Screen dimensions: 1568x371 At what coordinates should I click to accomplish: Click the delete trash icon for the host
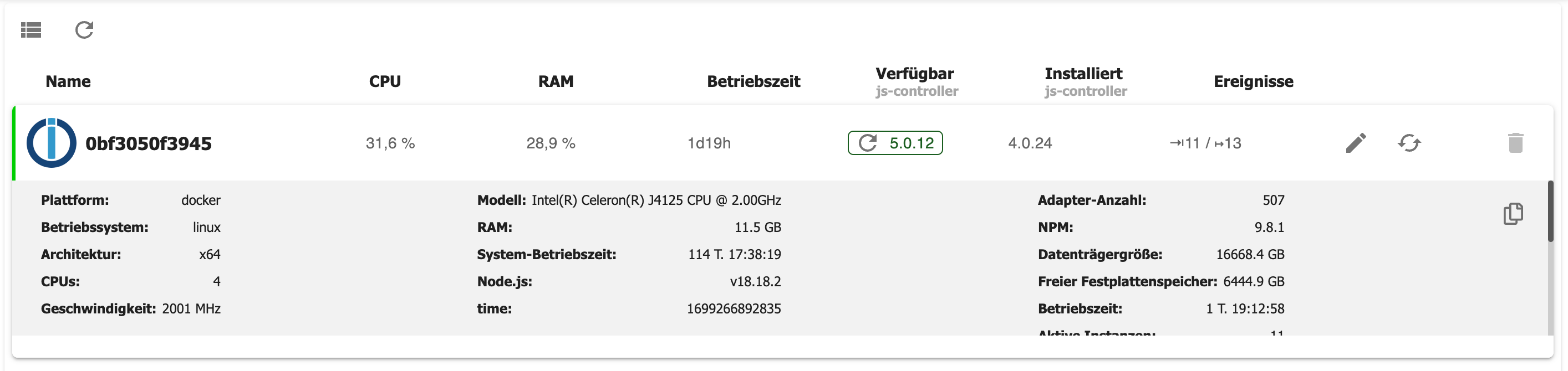point(1516,143)
